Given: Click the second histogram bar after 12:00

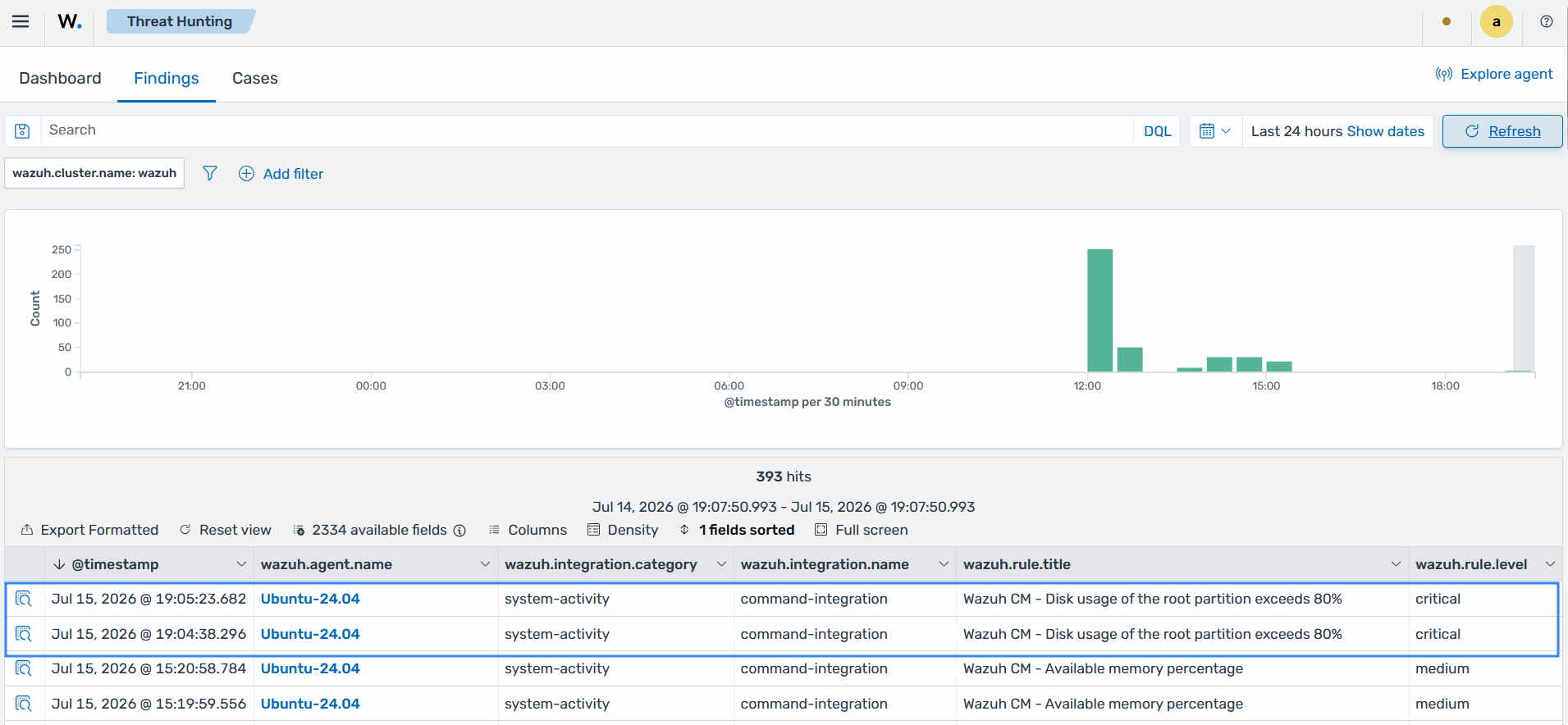Looking at the screenshot, I should pos(1130,359).
